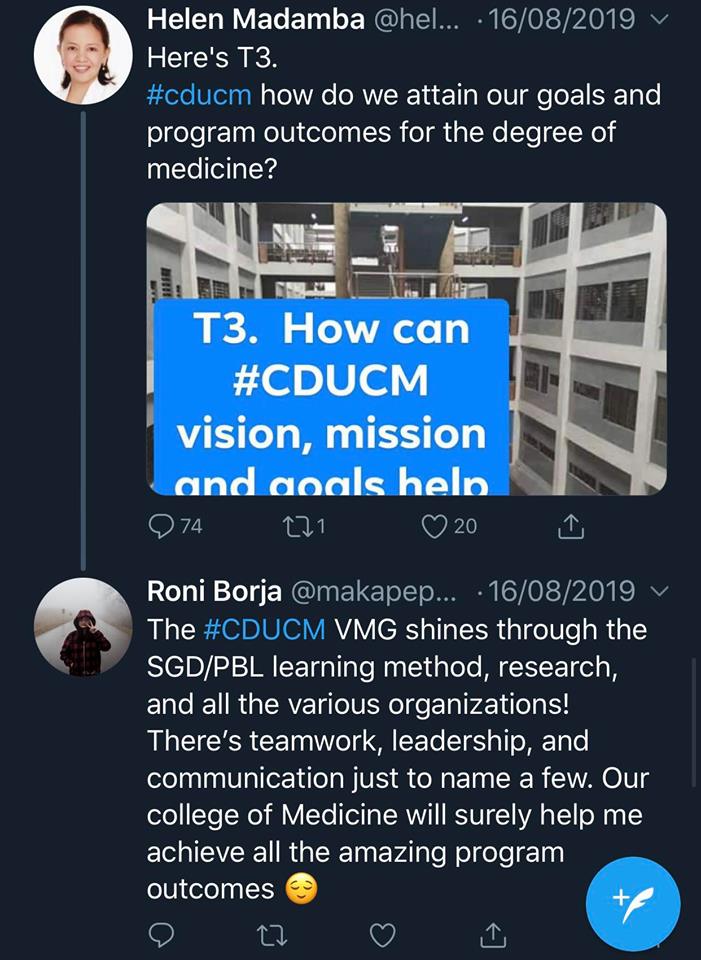
Task: Like Roni Borja's tweet
Action: 382,934
